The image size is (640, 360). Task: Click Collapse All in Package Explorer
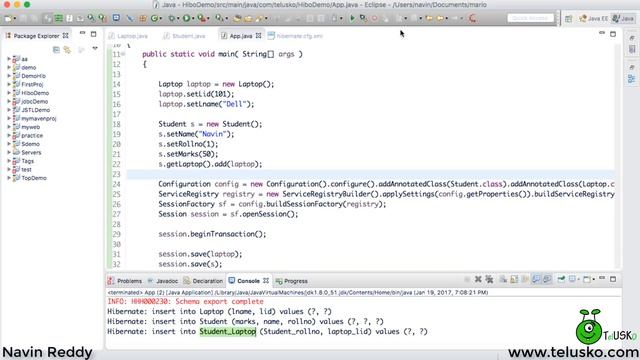[x=56, y=49]
